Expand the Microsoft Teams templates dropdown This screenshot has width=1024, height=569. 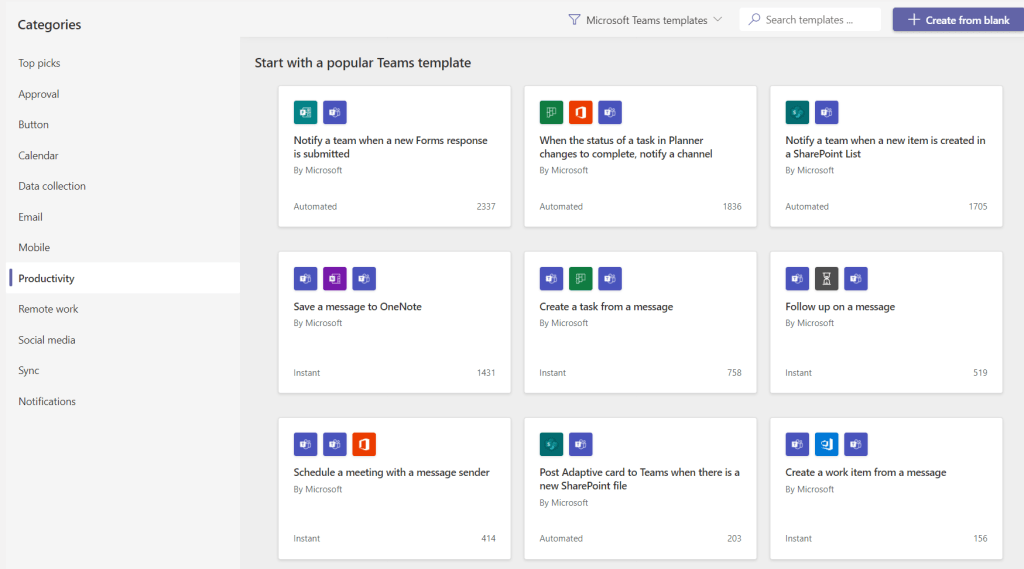point(645,20)
